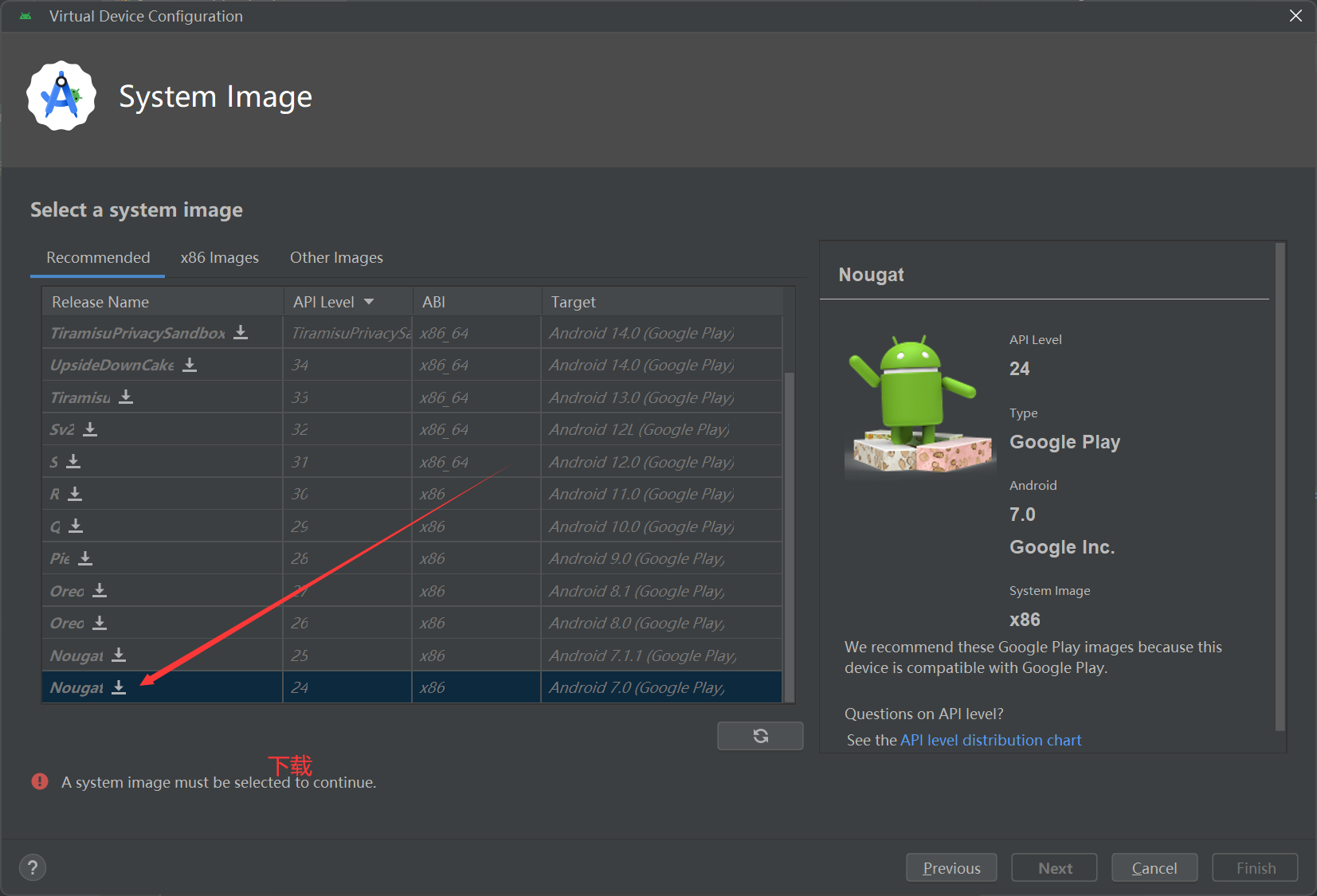
Task: Select API level 34 cell
Action: (347, 365)
